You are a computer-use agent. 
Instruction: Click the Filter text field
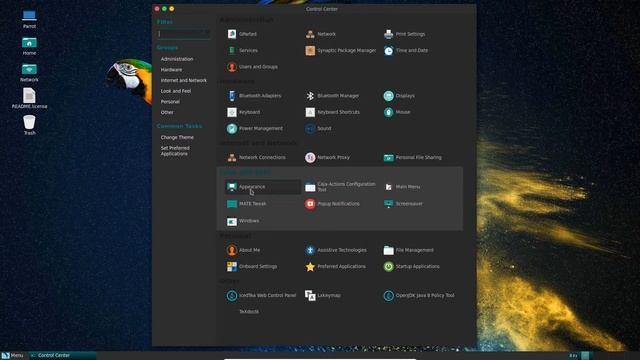tap(184, 34)
